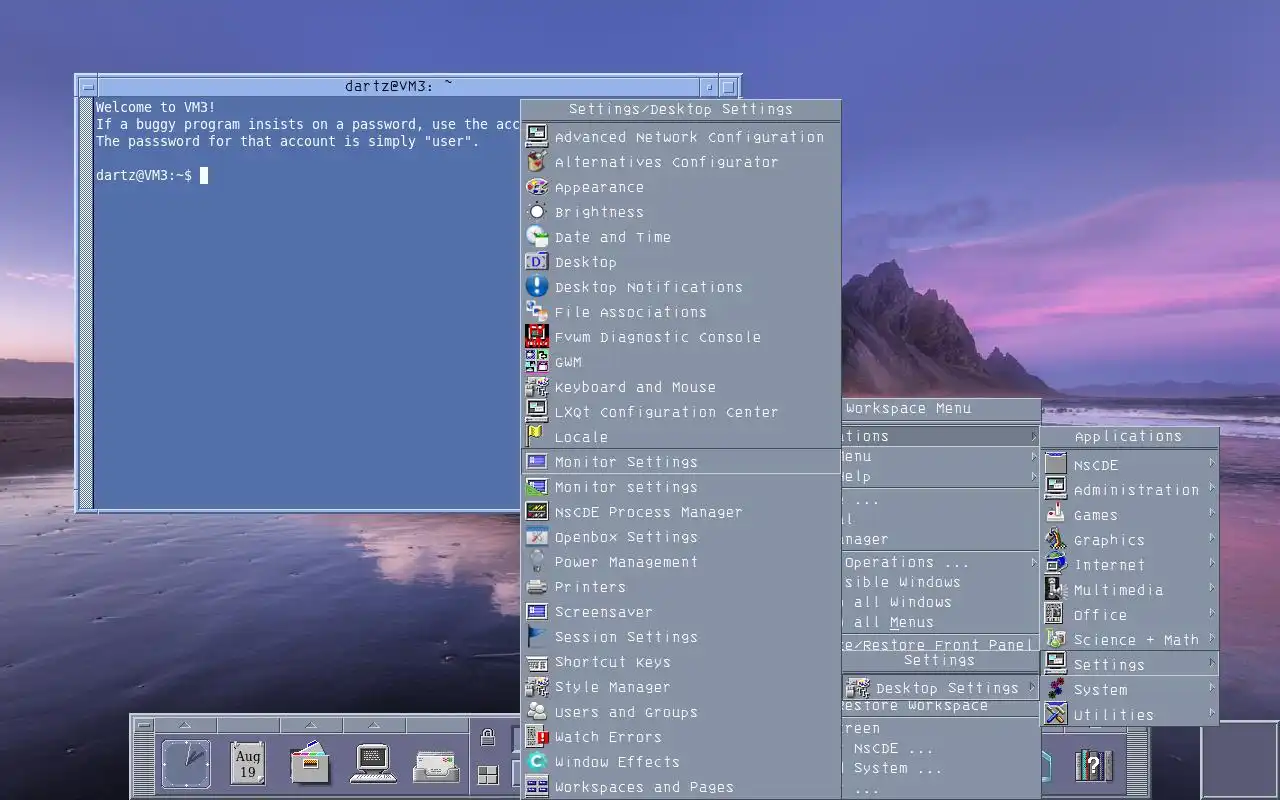The width and height of the screenshot is (1280, 800).
Task: Open the Aug 19 calendar icon
Action: 247,764
